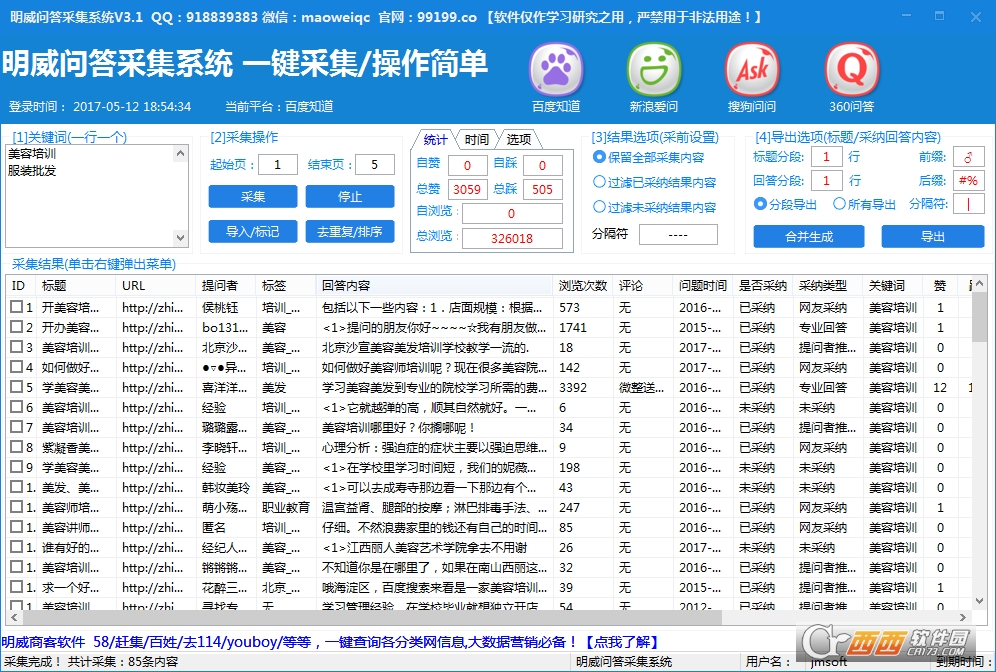Edit the 标题分段 row count field
This screenshot has height=672, width=996.
[x=826, y=156]
